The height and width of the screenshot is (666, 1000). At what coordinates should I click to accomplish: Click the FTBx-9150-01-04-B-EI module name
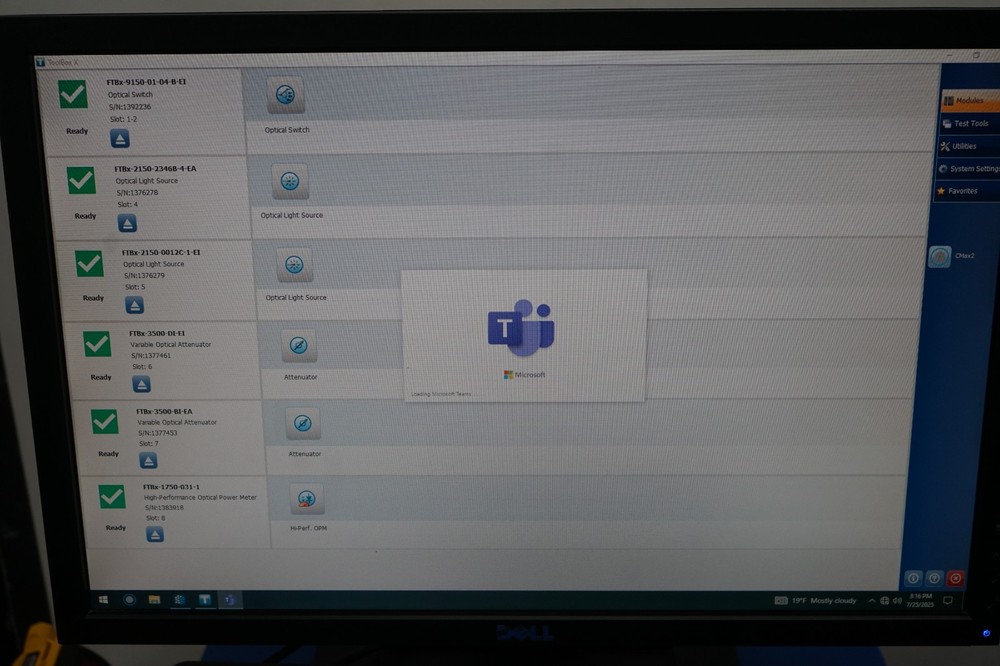point(146,82)
